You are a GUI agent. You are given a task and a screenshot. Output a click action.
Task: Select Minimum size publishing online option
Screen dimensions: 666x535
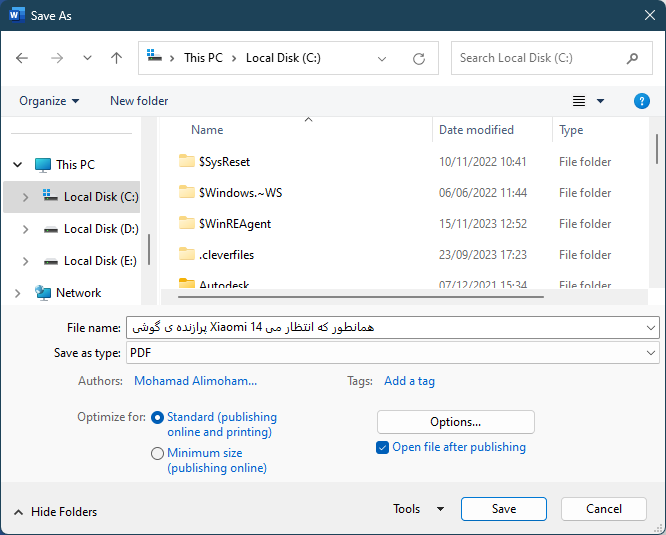[x=158, y=453]
